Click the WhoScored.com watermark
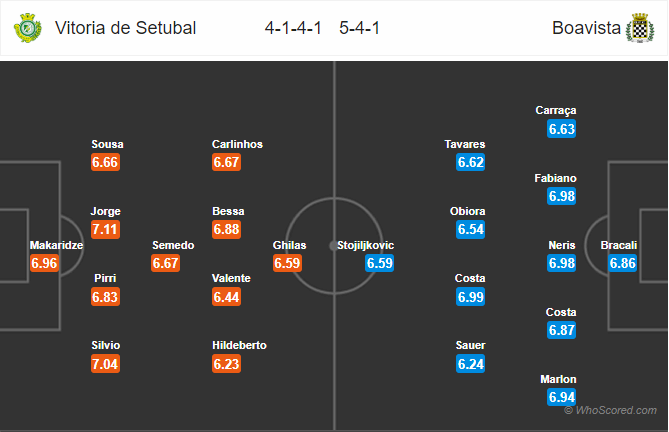Viewport: 669px width, 432px height. click(x=611, y=410)
